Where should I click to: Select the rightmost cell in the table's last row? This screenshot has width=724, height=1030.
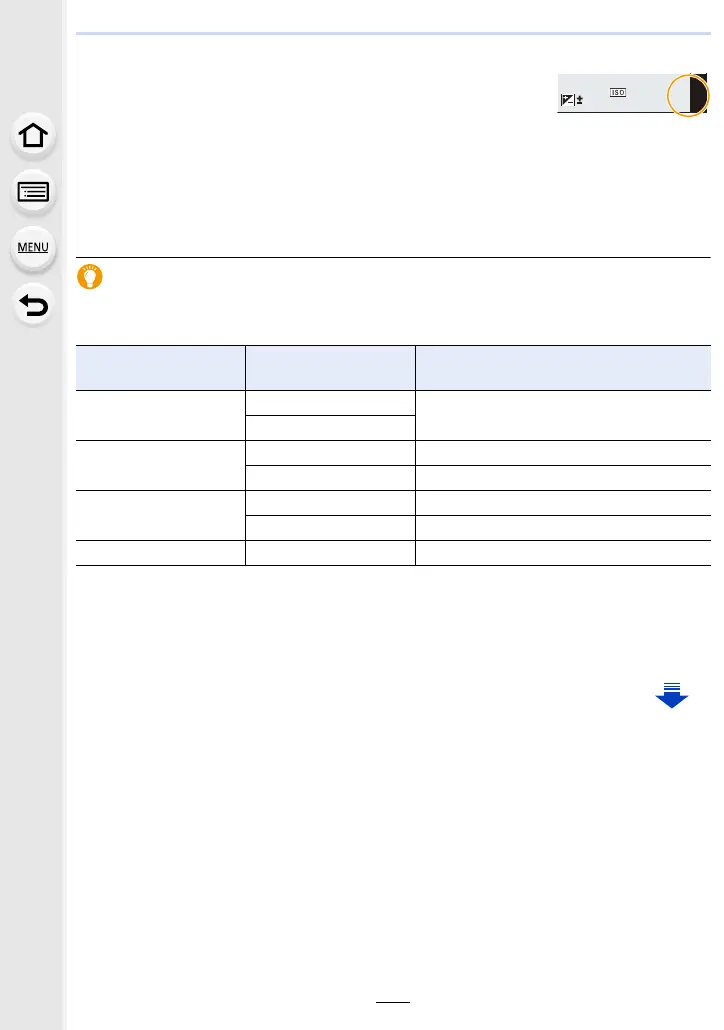tap(563, 552)
